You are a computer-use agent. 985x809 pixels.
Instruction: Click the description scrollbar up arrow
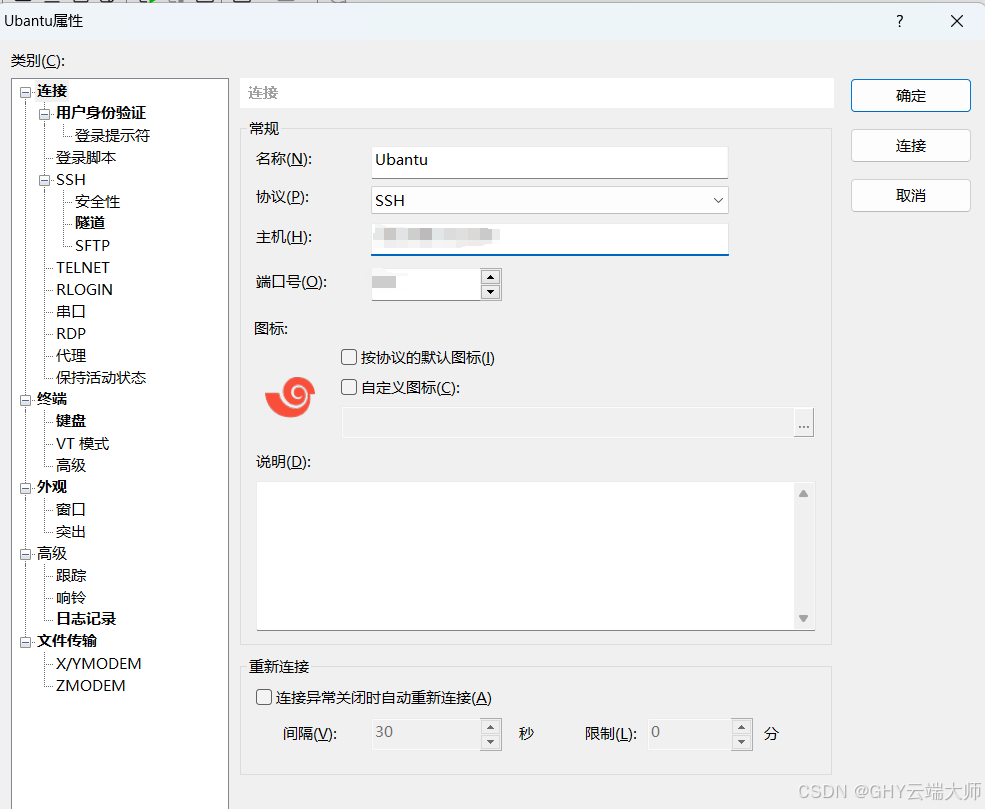tap(803, 494)
